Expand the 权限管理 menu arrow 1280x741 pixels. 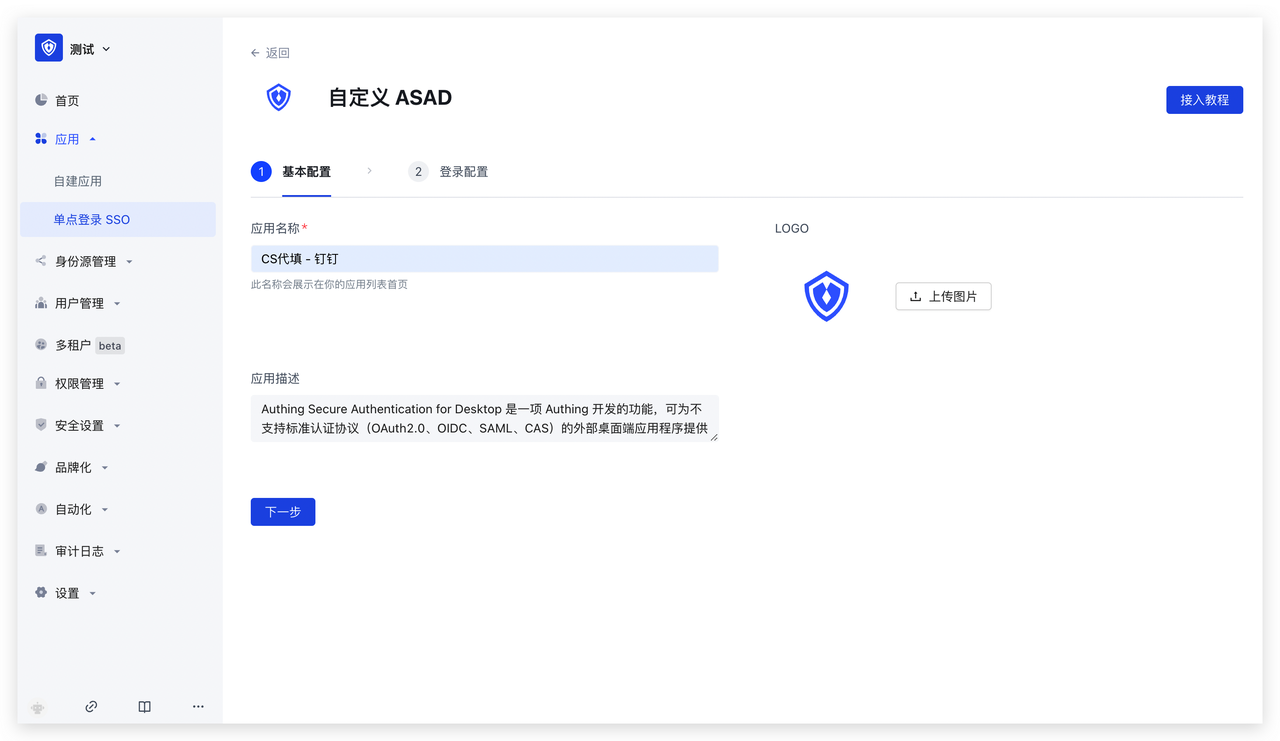point(117,384)
